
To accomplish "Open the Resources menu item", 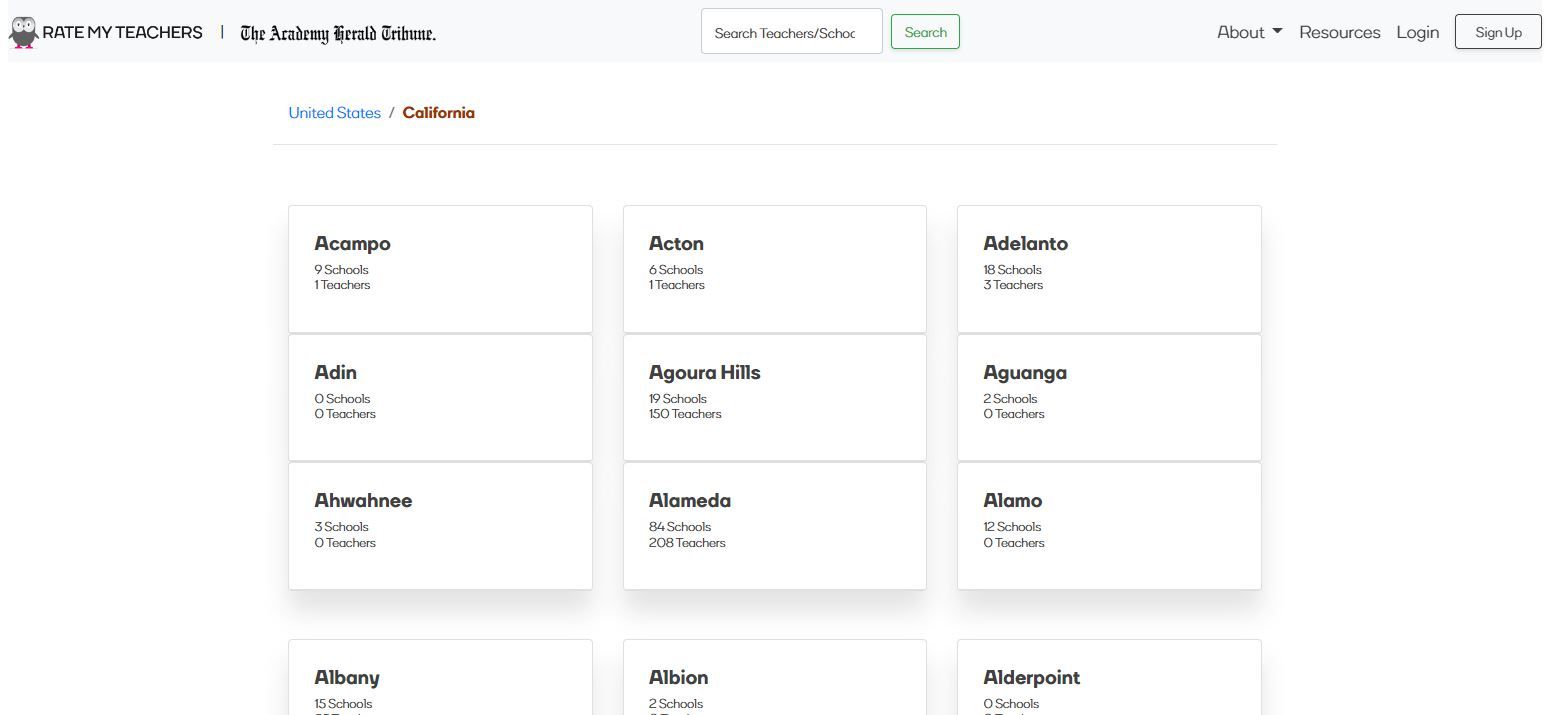I will click(1339, 31).
